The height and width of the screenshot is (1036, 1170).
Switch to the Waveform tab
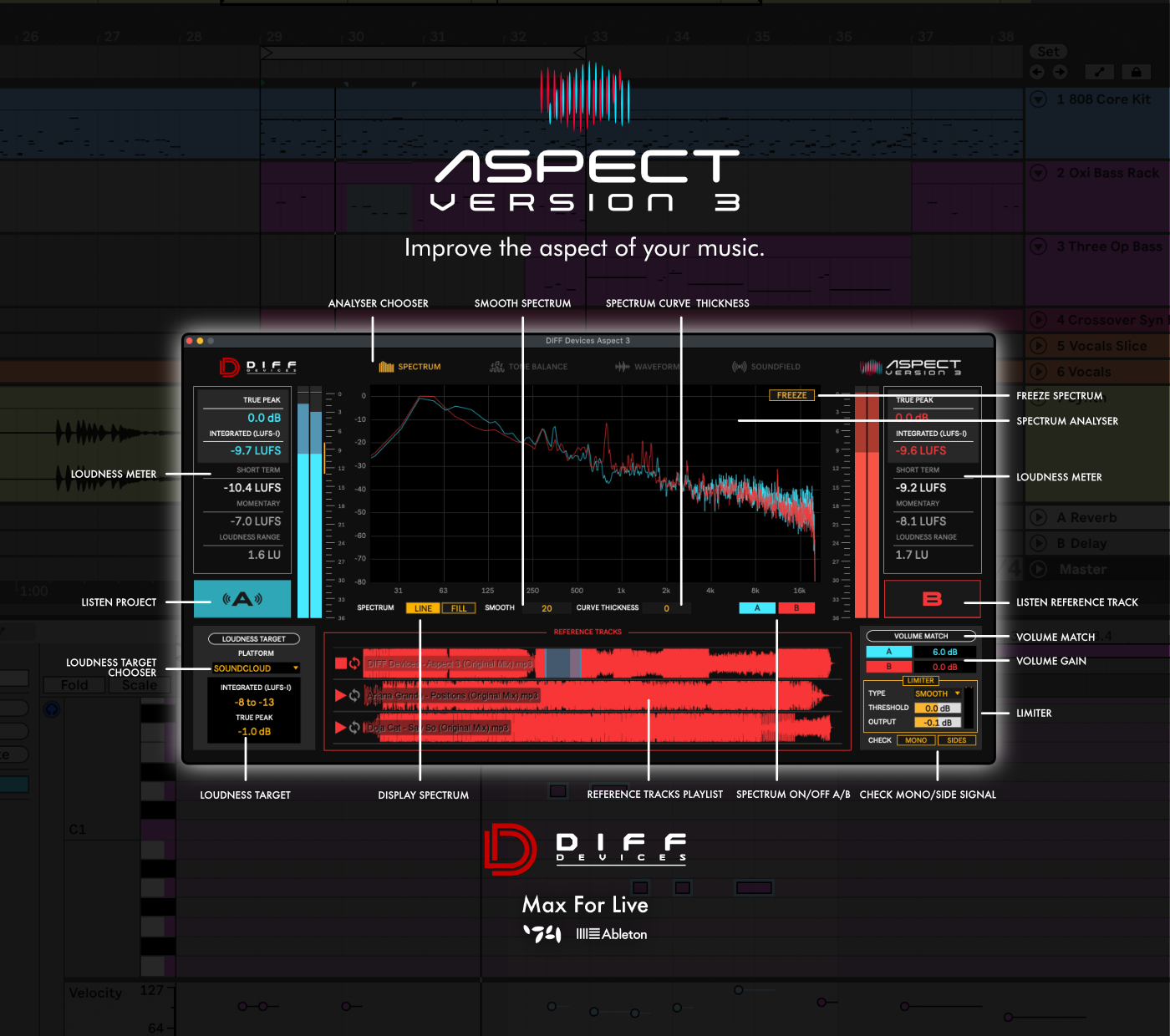tap(648, 367)
